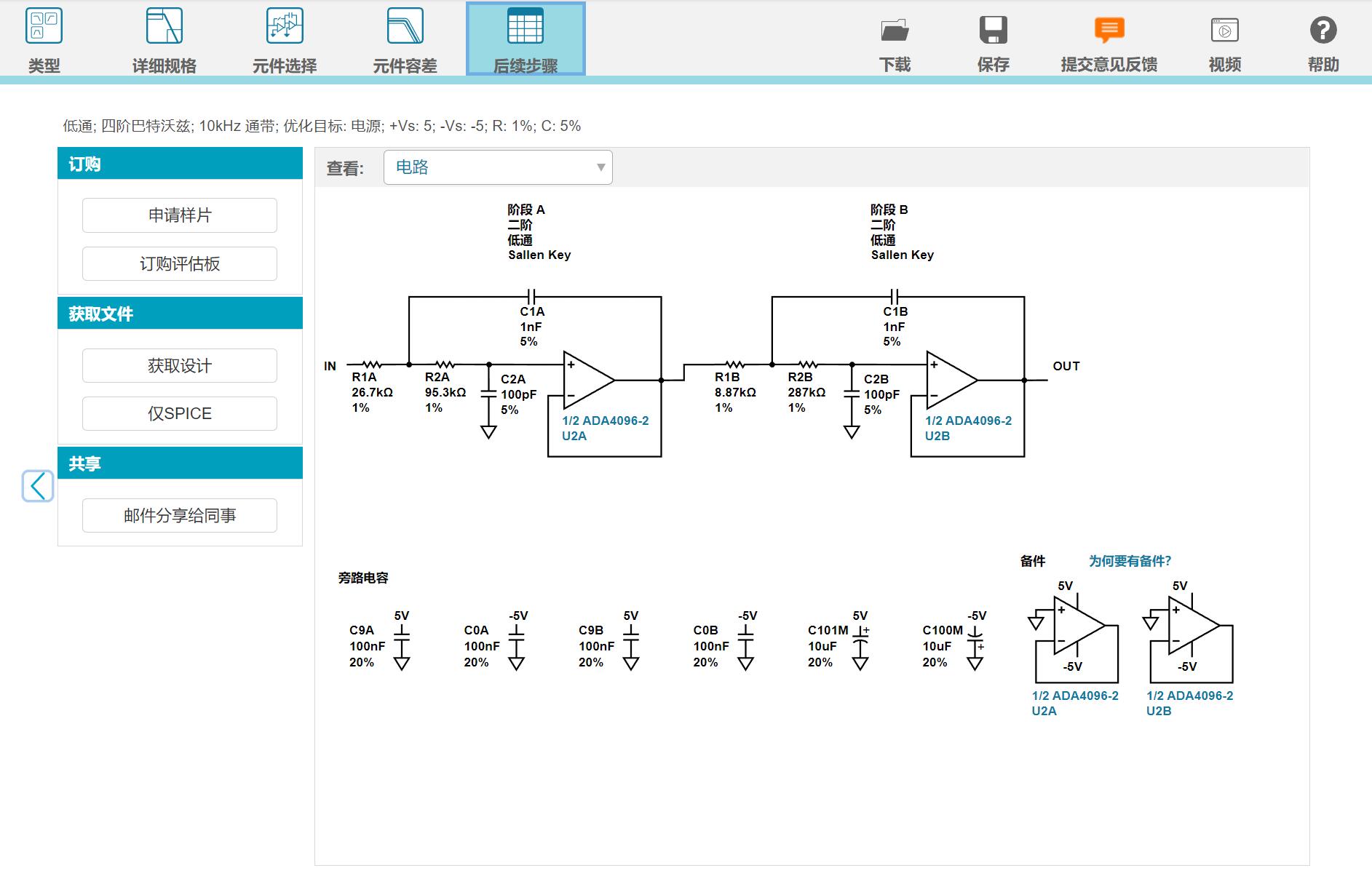Click 邮件分享给同事 share button

180,516
